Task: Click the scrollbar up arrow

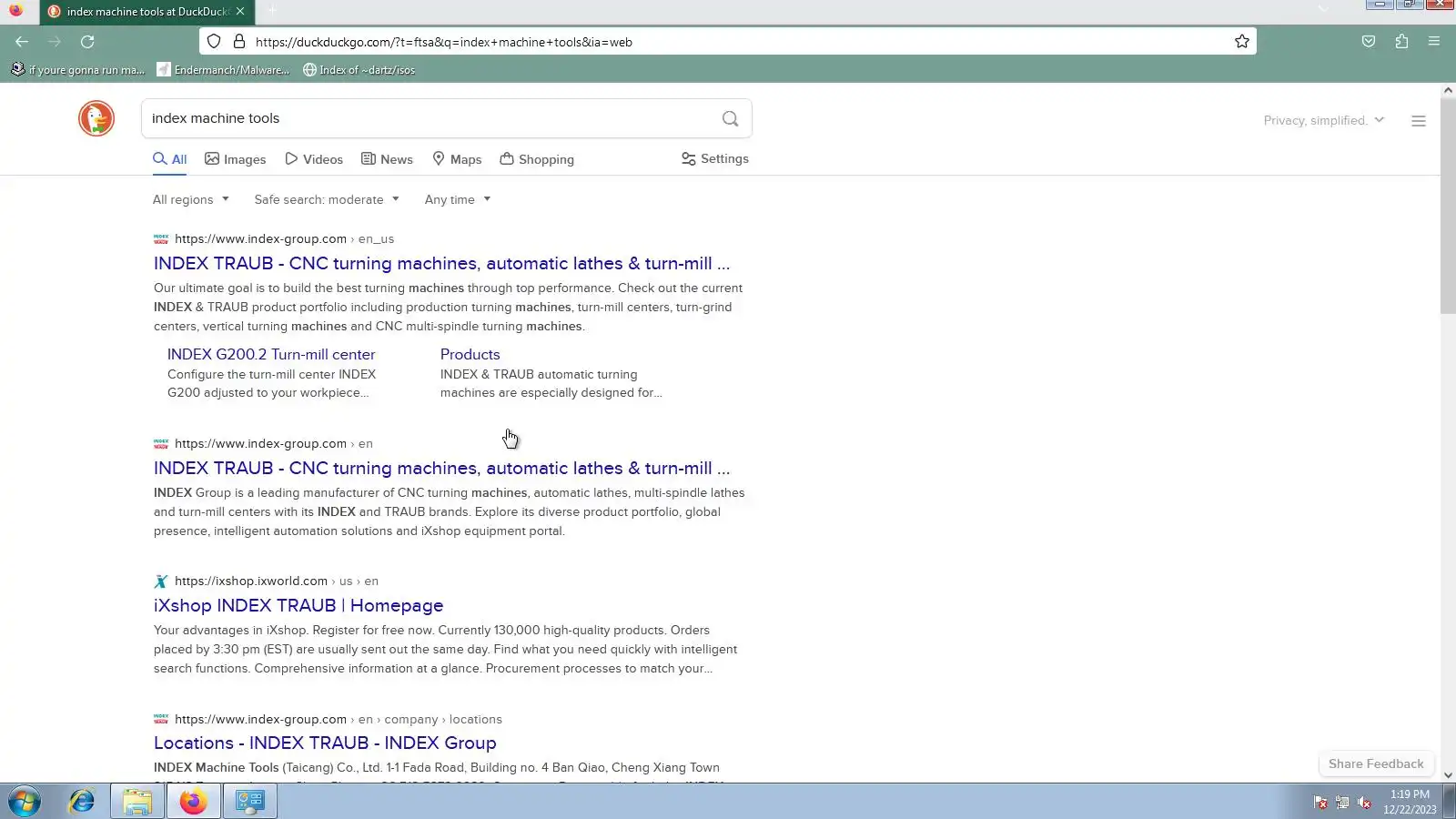Action: pyautogui.click(x=1448, y=91)
